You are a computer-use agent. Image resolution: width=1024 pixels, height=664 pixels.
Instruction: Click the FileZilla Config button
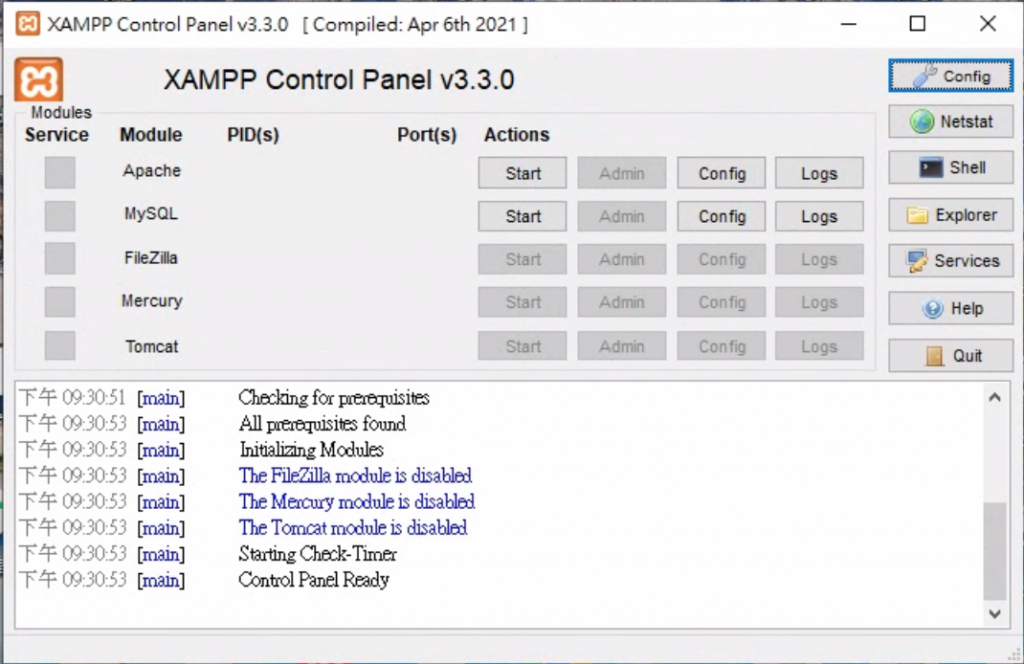pos(722,259)
